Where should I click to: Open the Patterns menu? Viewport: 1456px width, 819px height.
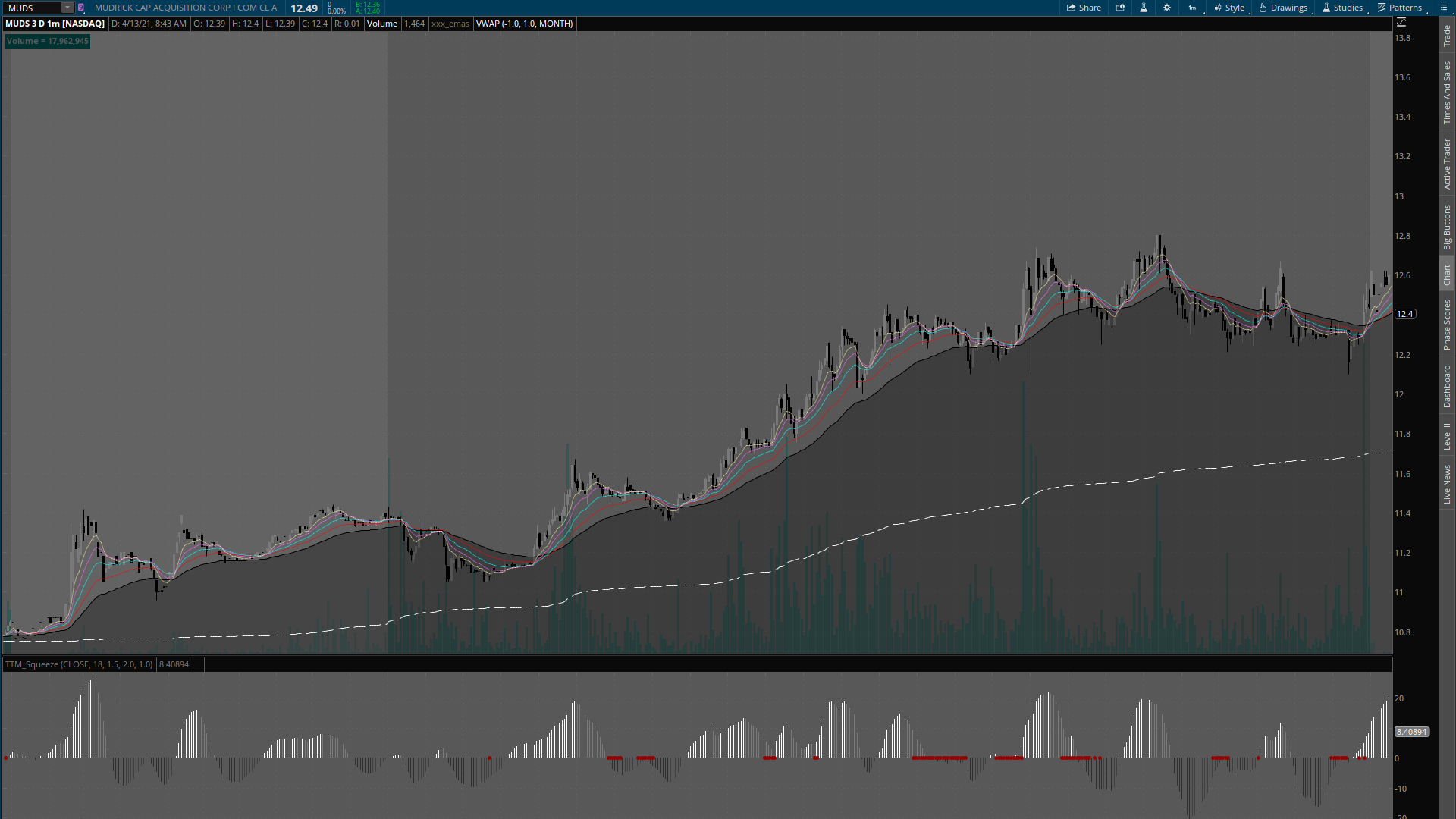[1400, 8]
